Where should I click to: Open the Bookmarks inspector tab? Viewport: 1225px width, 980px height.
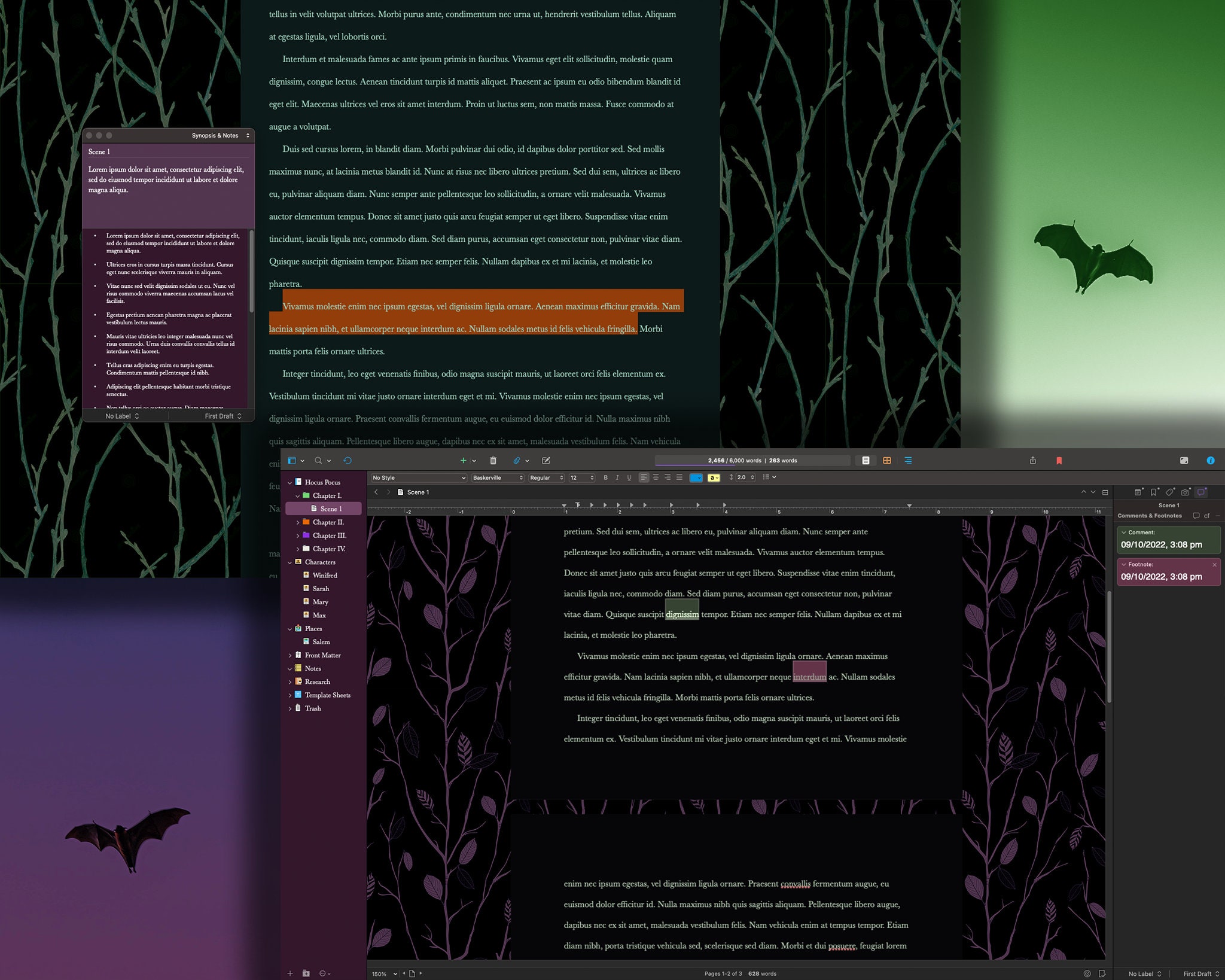[1153, 492]
